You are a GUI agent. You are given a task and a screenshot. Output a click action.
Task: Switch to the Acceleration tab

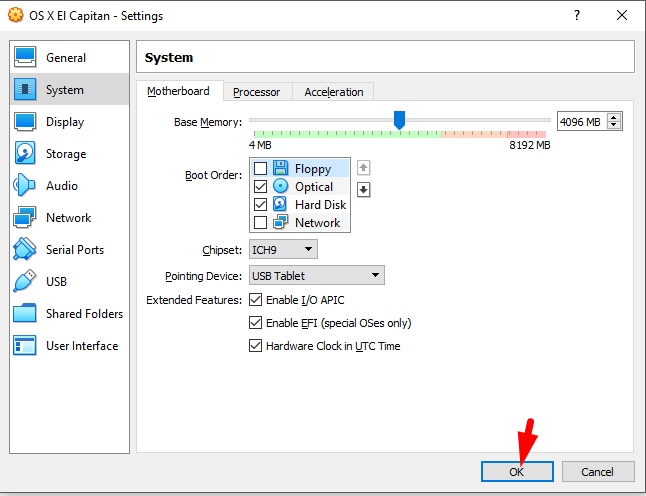(x=334, y=92)
